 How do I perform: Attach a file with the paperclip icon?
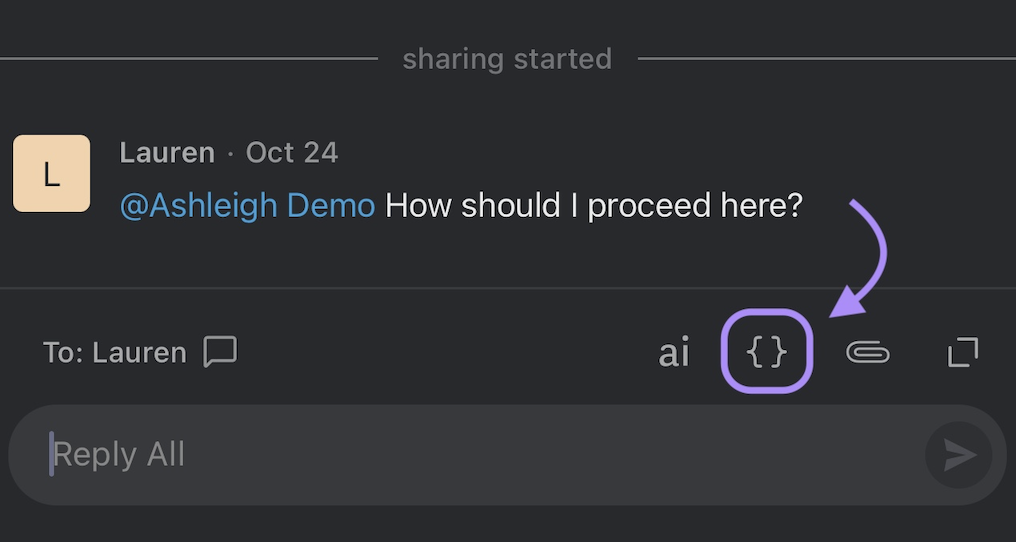tap(867, 352)
